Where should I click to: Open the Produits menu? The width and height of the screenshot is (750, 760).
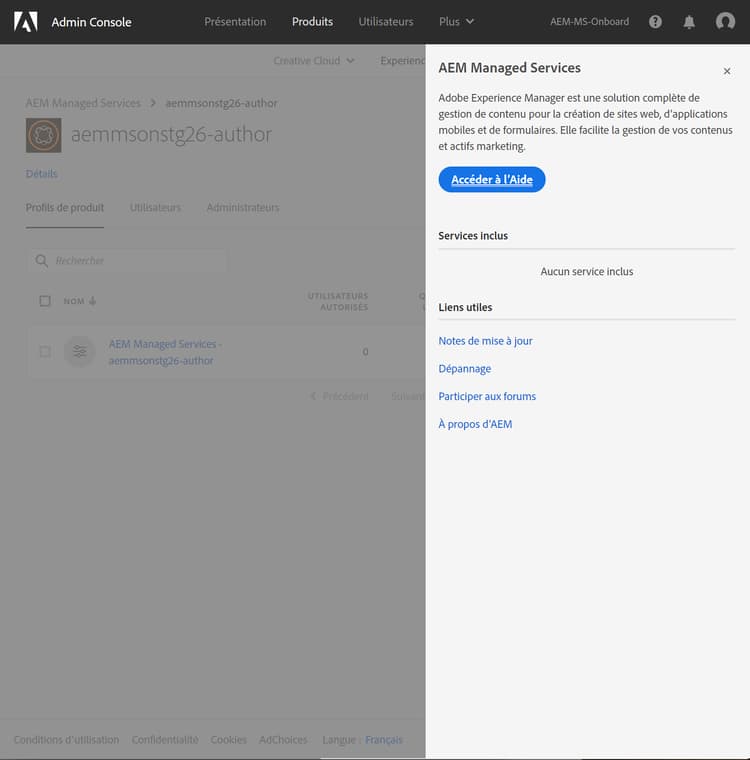312,22
